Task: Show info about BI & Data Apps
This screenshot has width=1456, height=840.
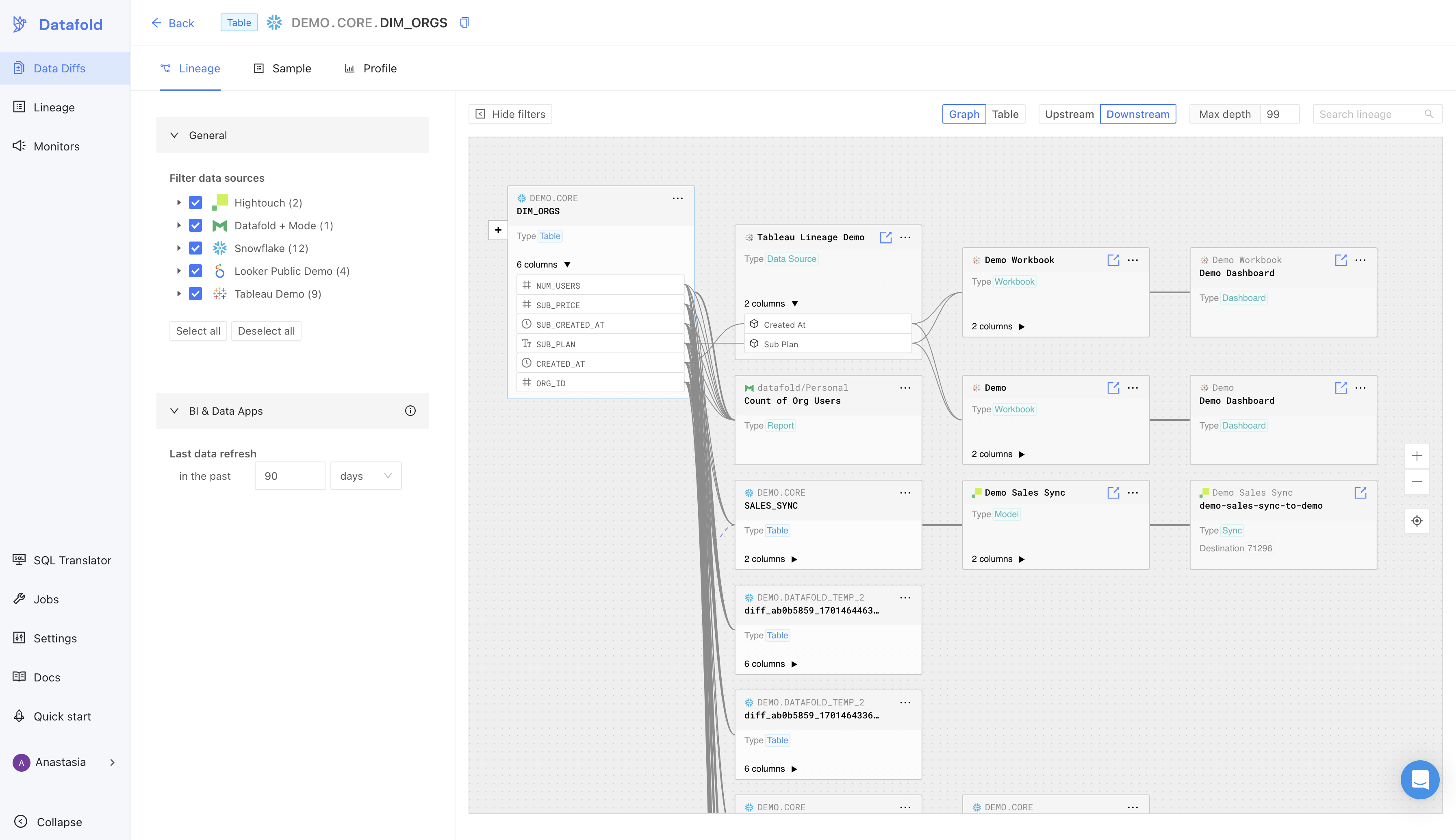Action: click(x=410, y=411)
